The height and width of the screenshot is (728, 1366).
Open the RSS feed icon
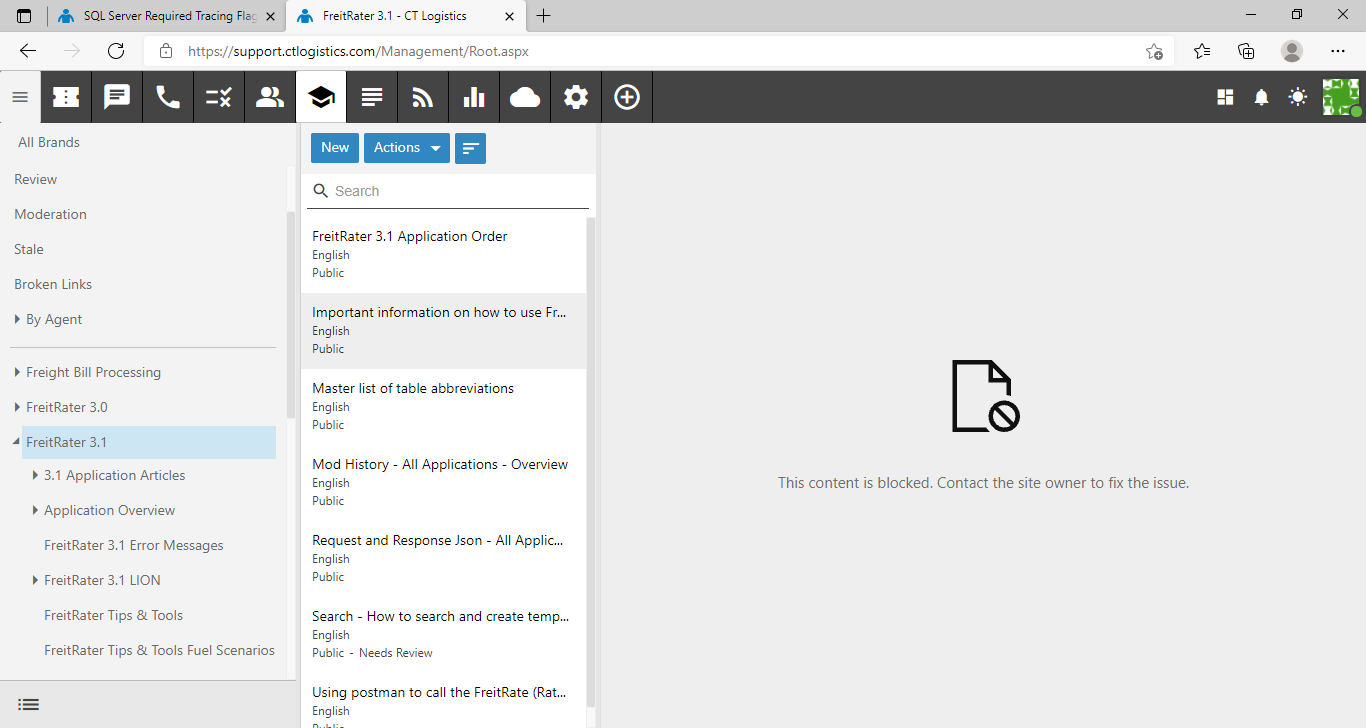pos(423,97)
